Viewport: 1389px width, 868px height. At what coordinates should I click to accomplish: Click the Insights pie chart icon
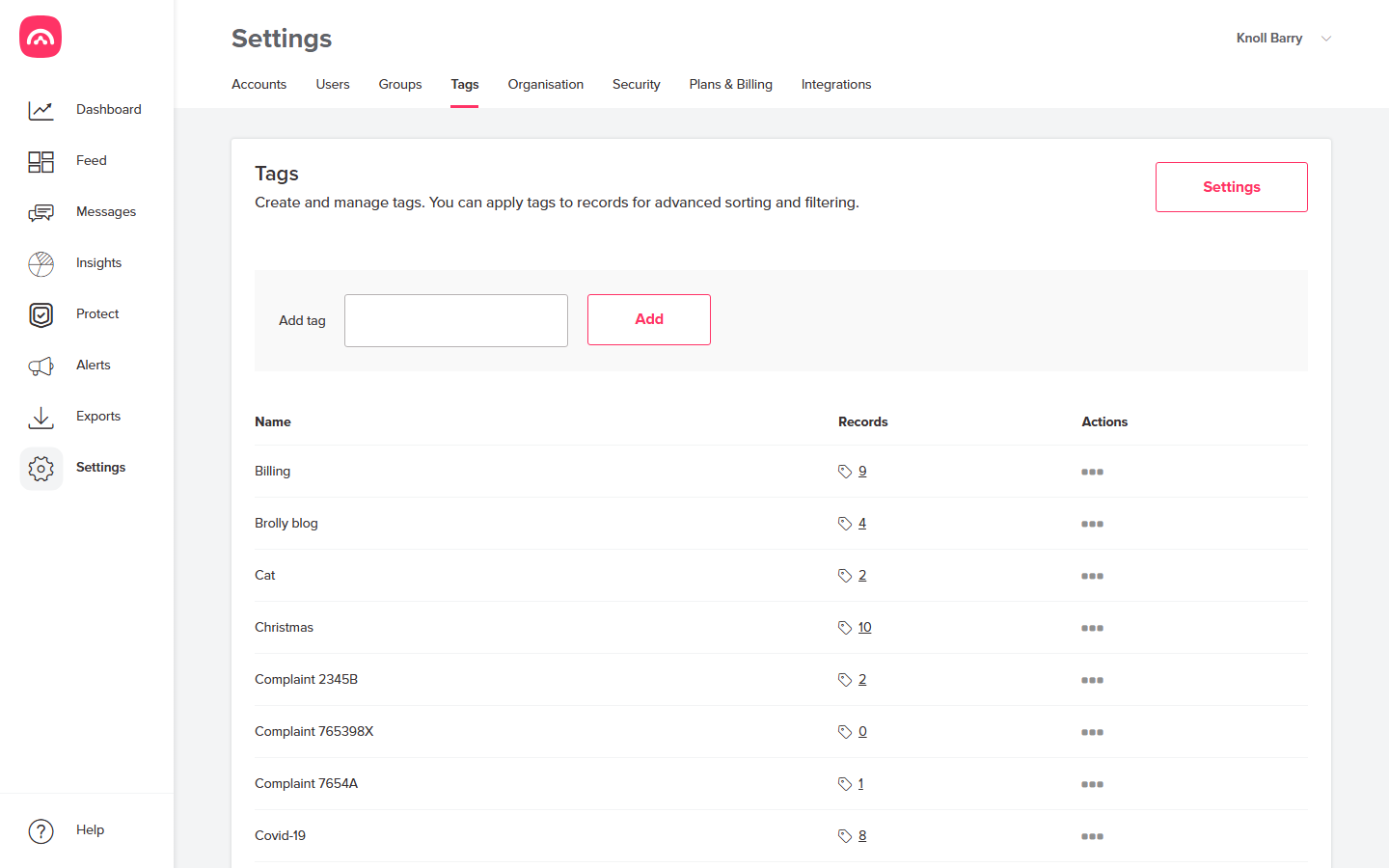point(41,263)
